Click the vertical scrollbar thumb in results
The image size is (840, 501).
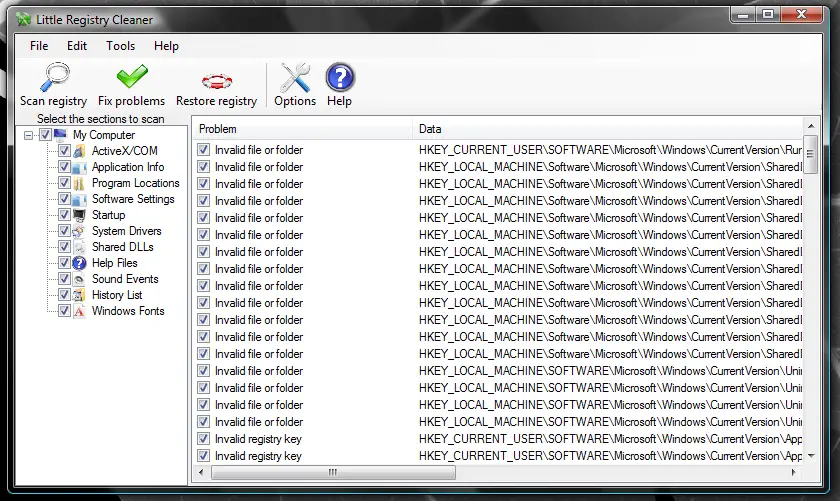(x=811, y=154)
